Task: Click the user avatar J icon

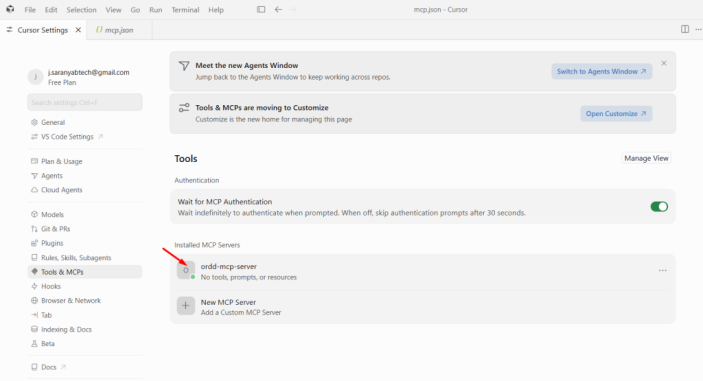Action: point(35,77)
